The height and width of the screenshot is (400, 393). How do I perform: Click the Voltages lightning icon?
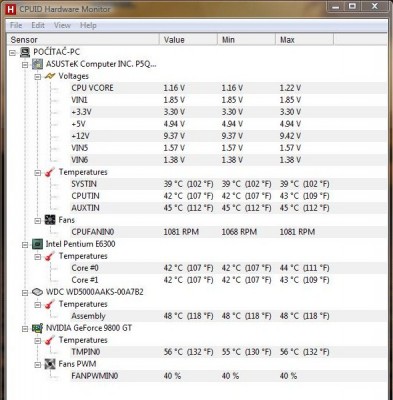[x=50, y=76]
